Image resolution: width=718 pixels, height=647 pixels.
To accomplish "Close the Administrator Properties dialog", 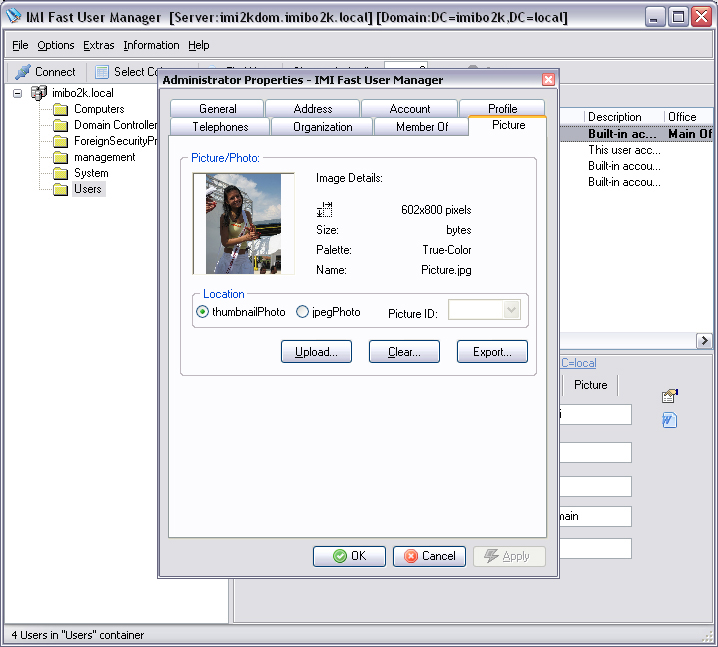I will (x=548, y=80).
